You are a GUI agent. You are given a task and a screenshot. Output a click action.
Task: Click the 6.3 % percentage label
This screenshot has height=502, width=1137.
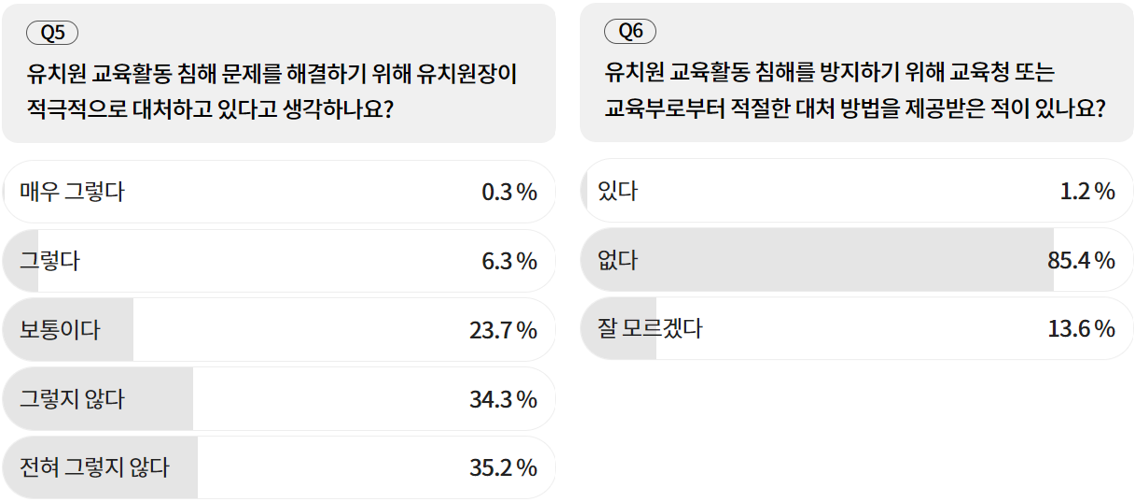tap(509, 261)
